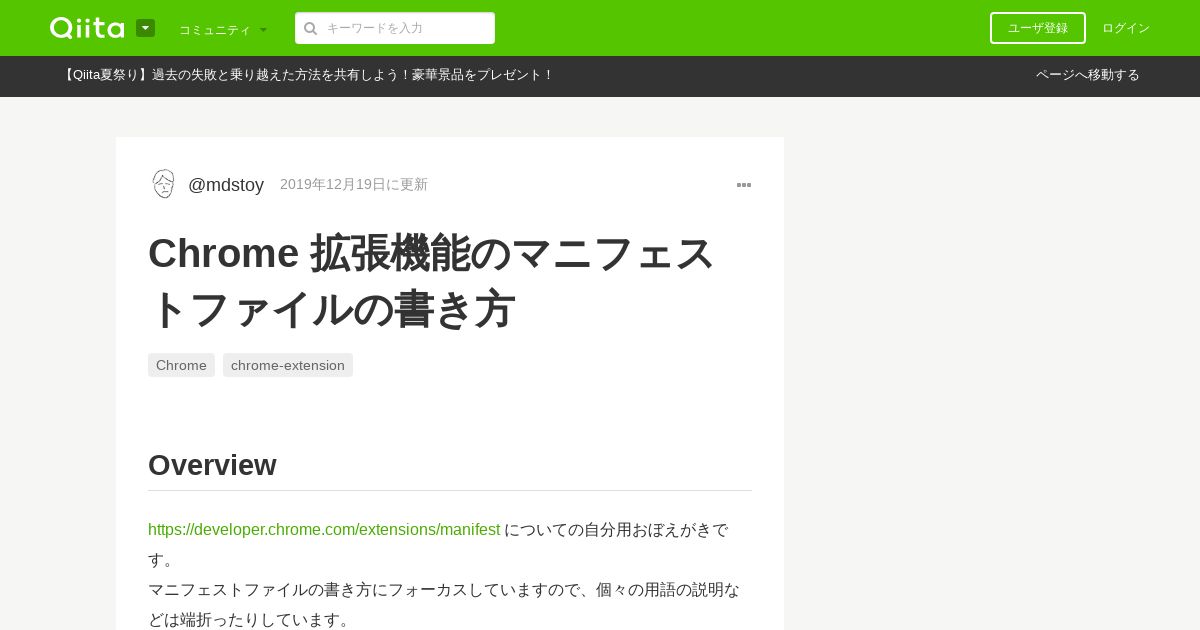
Task: Open the article three-dots options menu
Action: [744, 185]
